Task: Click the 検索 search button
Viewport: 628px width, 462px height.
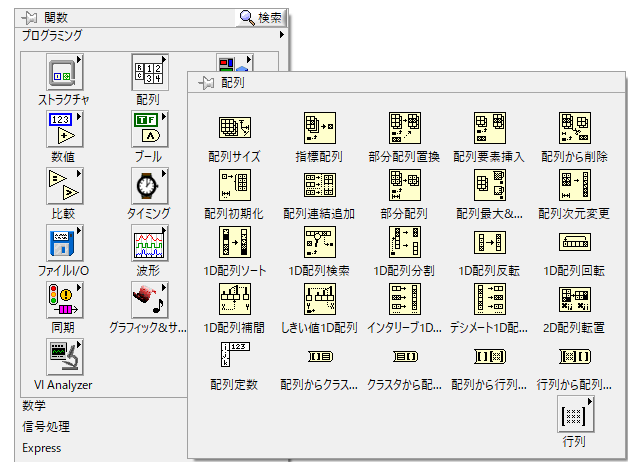Action: (x=262, y=17)
